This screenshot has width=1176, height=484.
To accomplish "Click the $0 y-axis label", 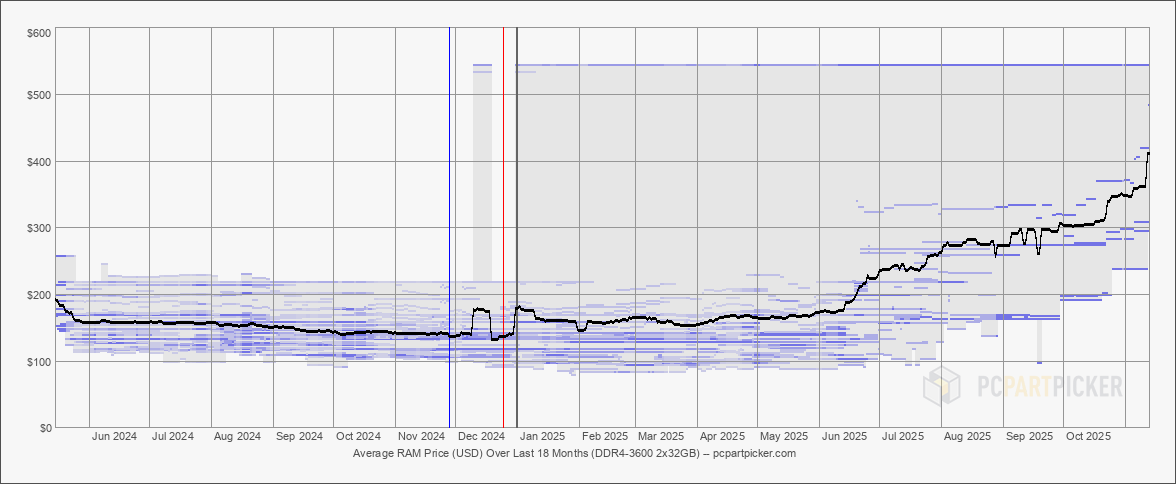I will pyautogui.click(x=45, y=428).
